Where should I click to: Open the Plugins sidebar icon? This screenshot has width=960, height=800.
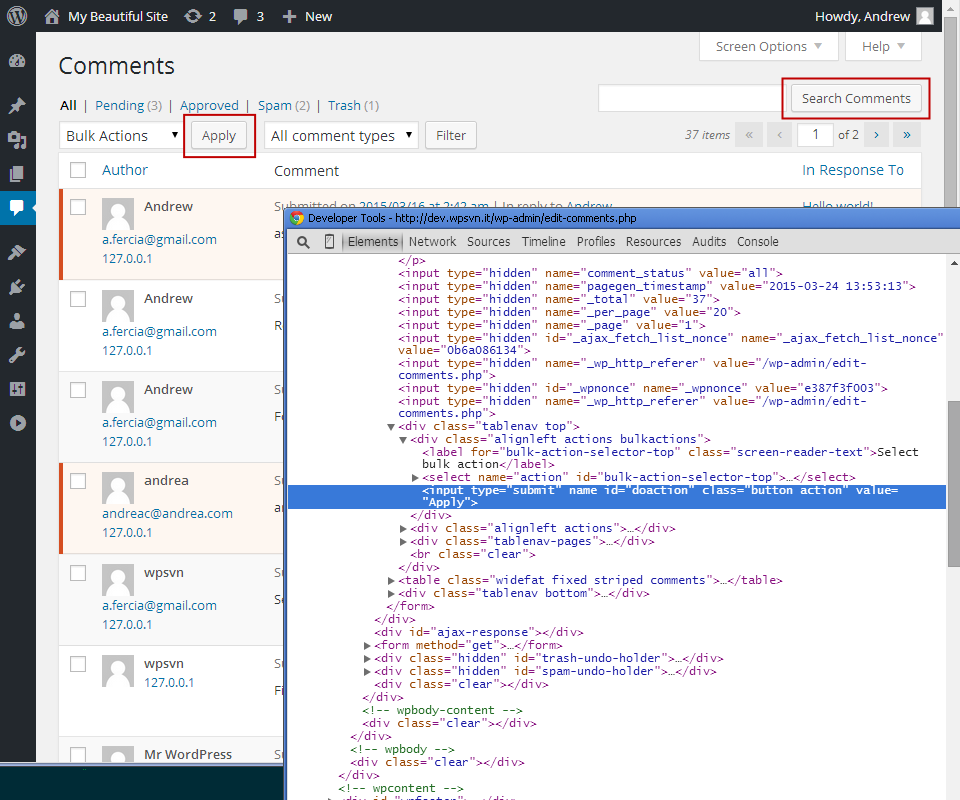pos(17,286)
